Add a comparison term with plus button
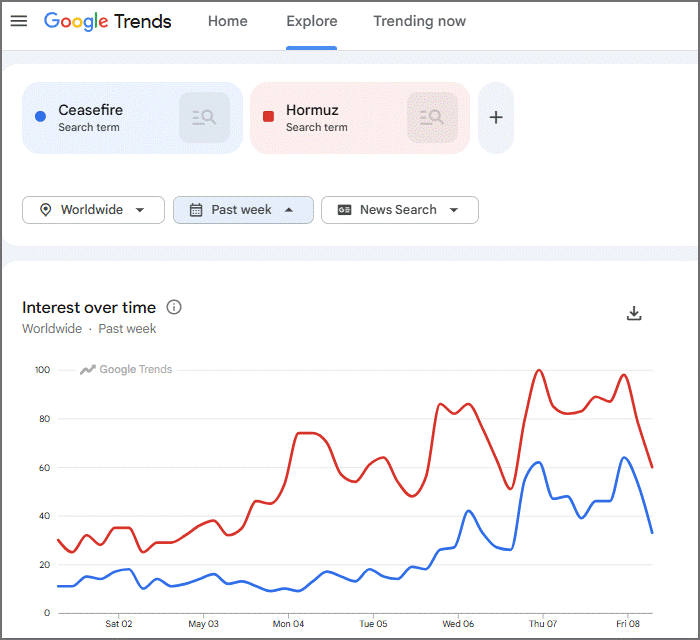This screenshot has height=640, width=700. click(496, 117)
